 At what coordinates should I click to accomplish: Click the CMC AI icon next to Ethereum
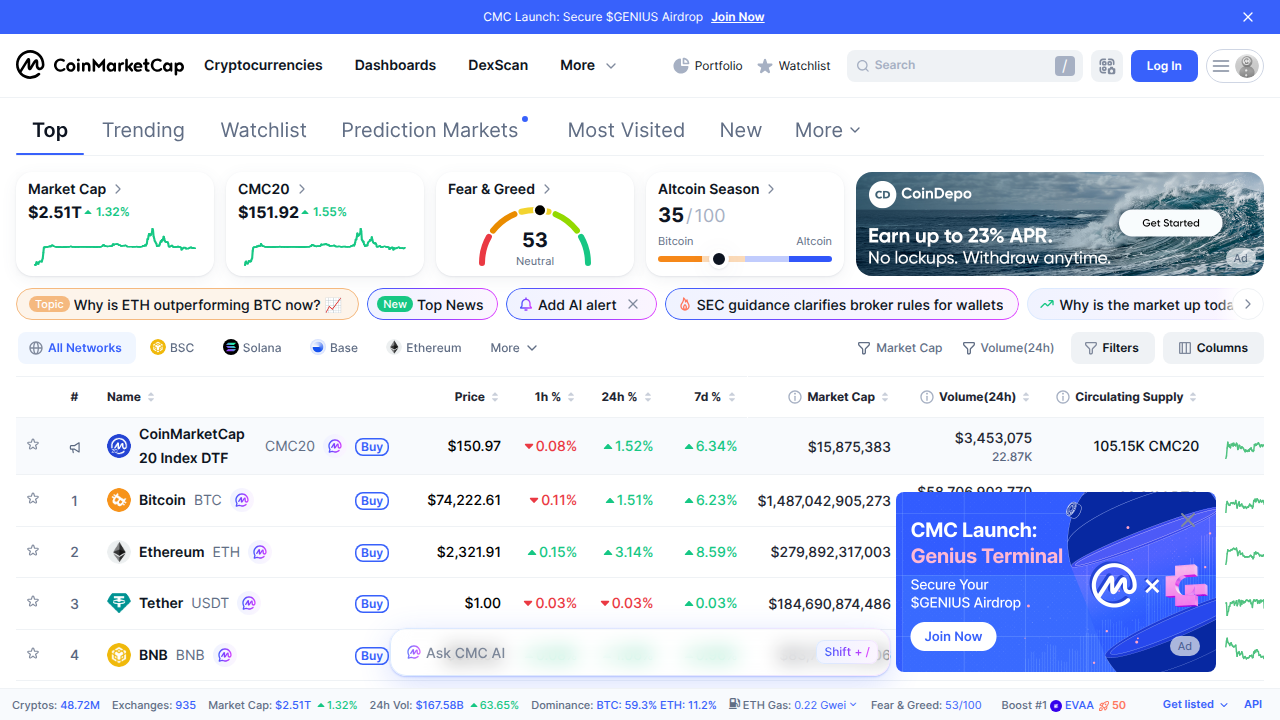tap(260, 551)
